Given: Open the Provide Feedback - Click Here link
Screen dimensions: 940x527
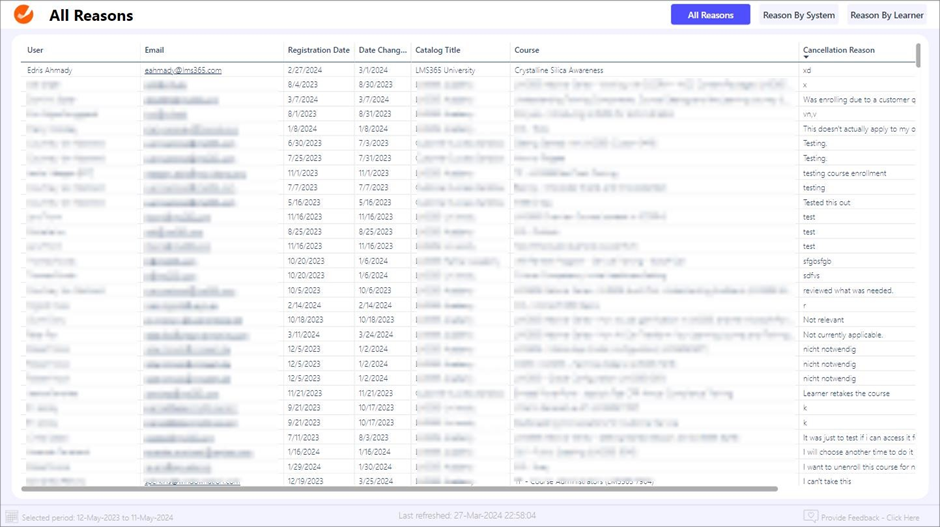Looking at the screenshot, I should point(872,517).
